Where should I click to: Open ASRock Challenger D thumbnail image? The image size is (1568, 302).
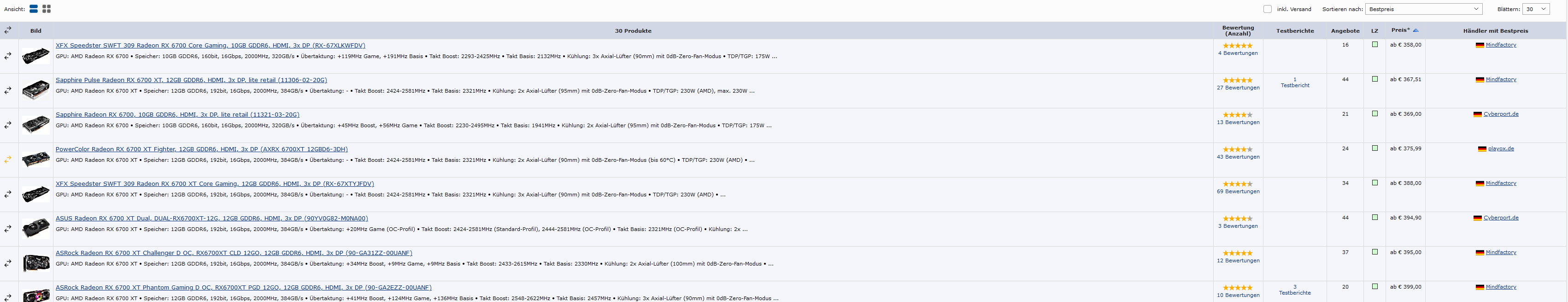(x=36, y=264)
